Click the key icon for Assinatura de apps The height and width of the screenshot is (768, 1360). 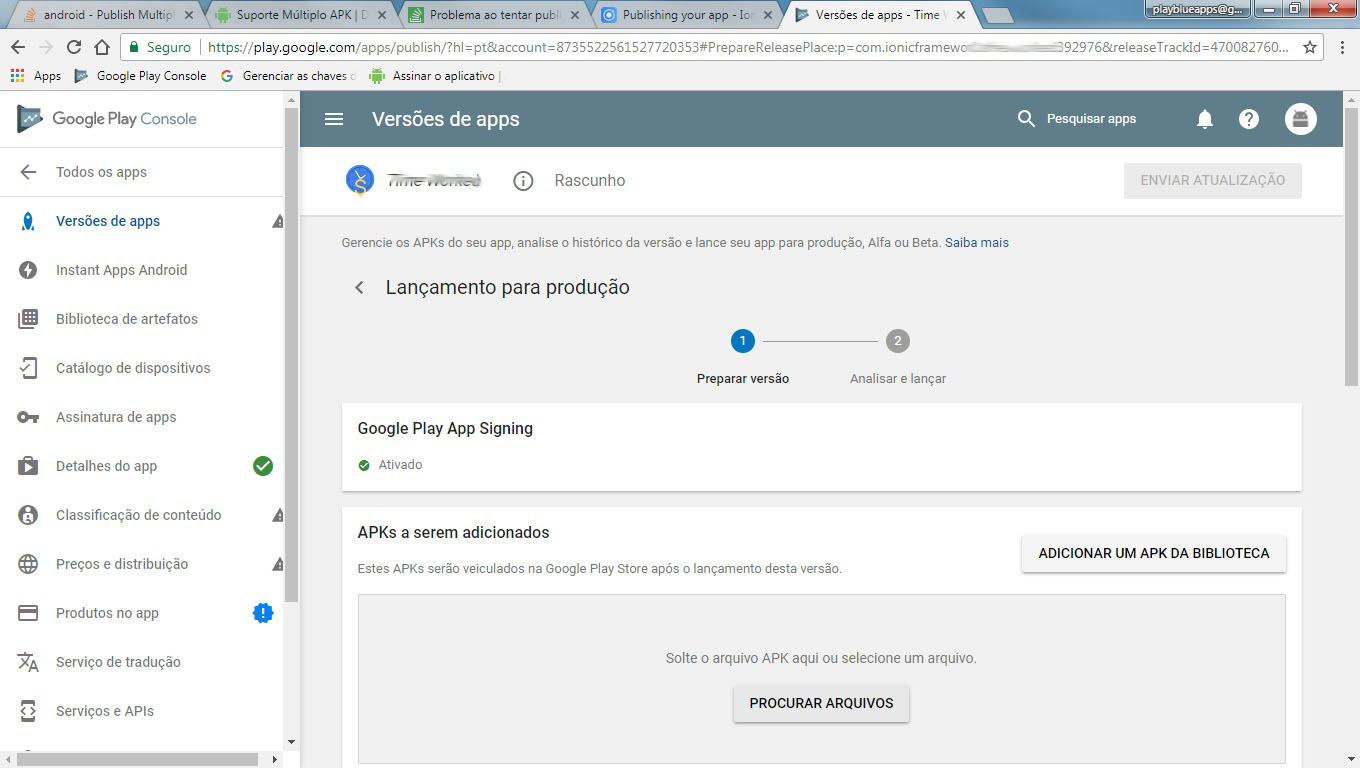pyautogui.click(x=28, y=417)
